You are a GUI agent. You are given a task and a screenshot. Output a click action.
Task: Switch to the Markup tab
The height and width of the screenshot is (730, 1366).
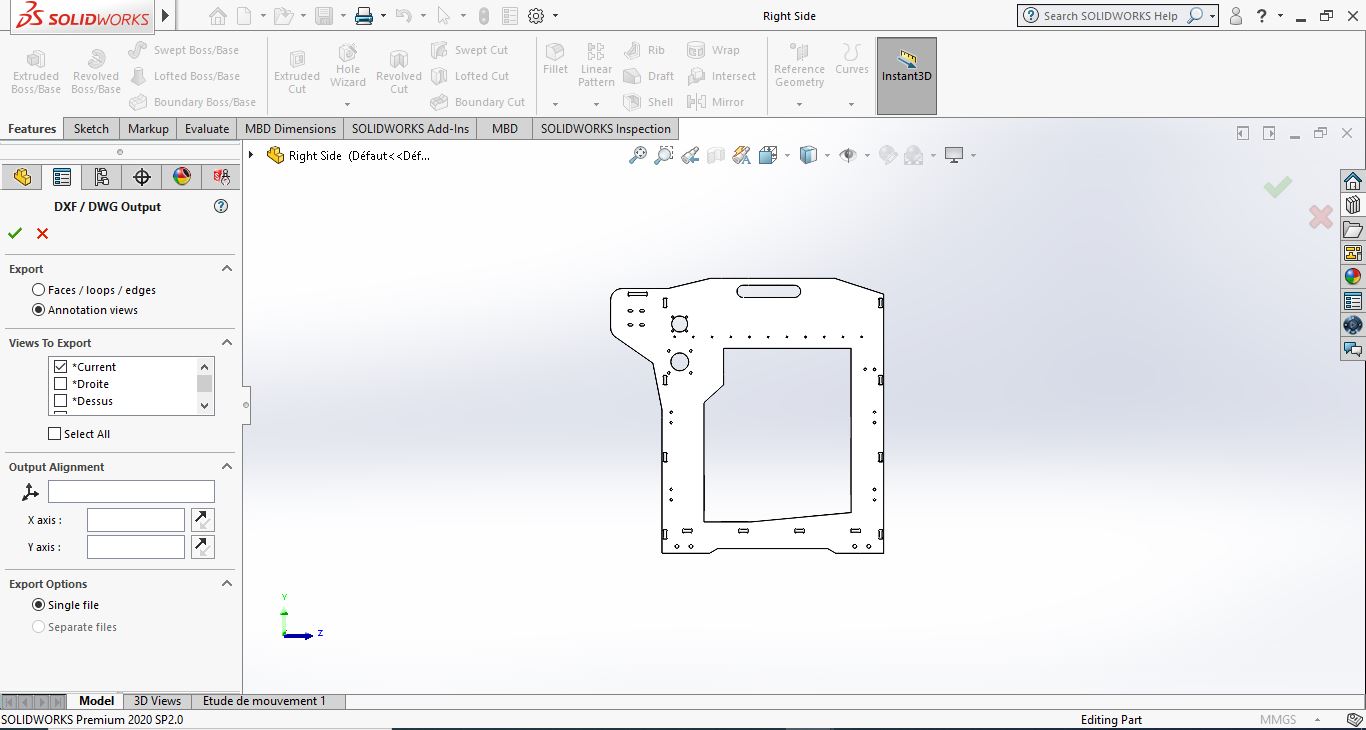pos(148,129)
